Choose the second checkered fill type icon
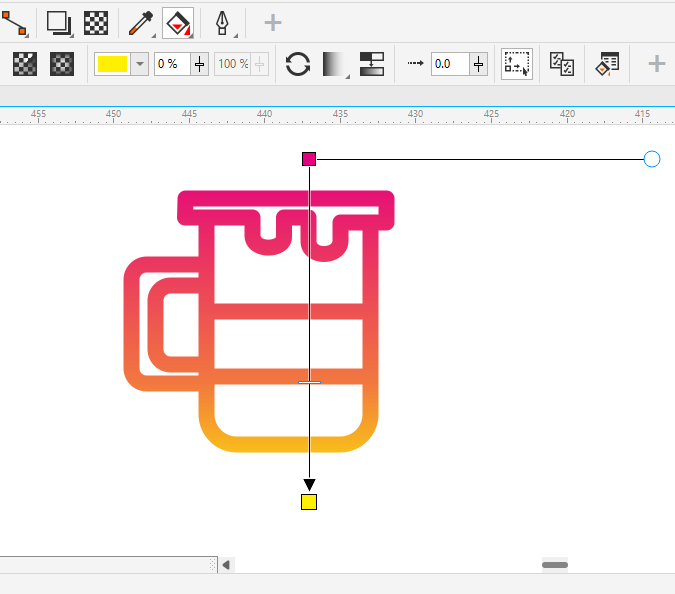 click(x=62, y=64)
